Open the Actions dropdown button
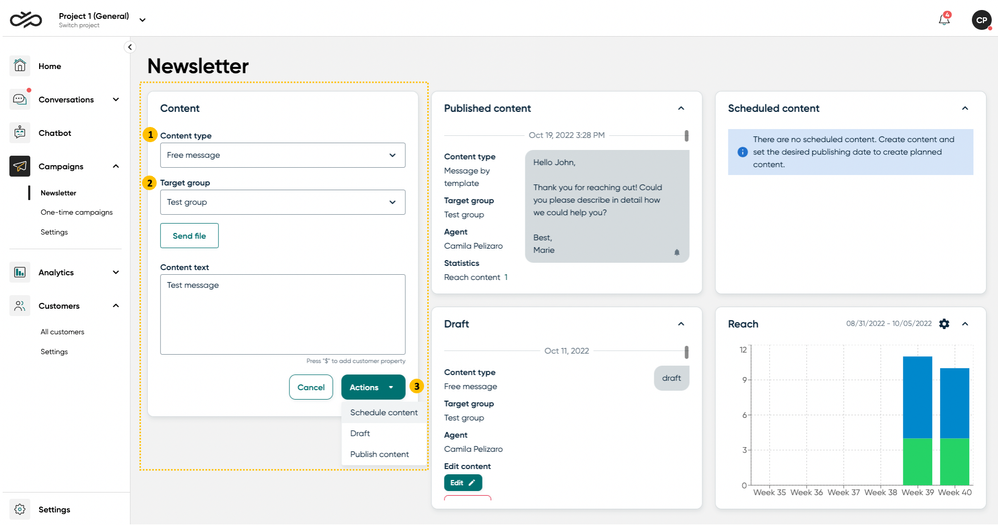Screen dimensions: 998x525 point(373,387)
